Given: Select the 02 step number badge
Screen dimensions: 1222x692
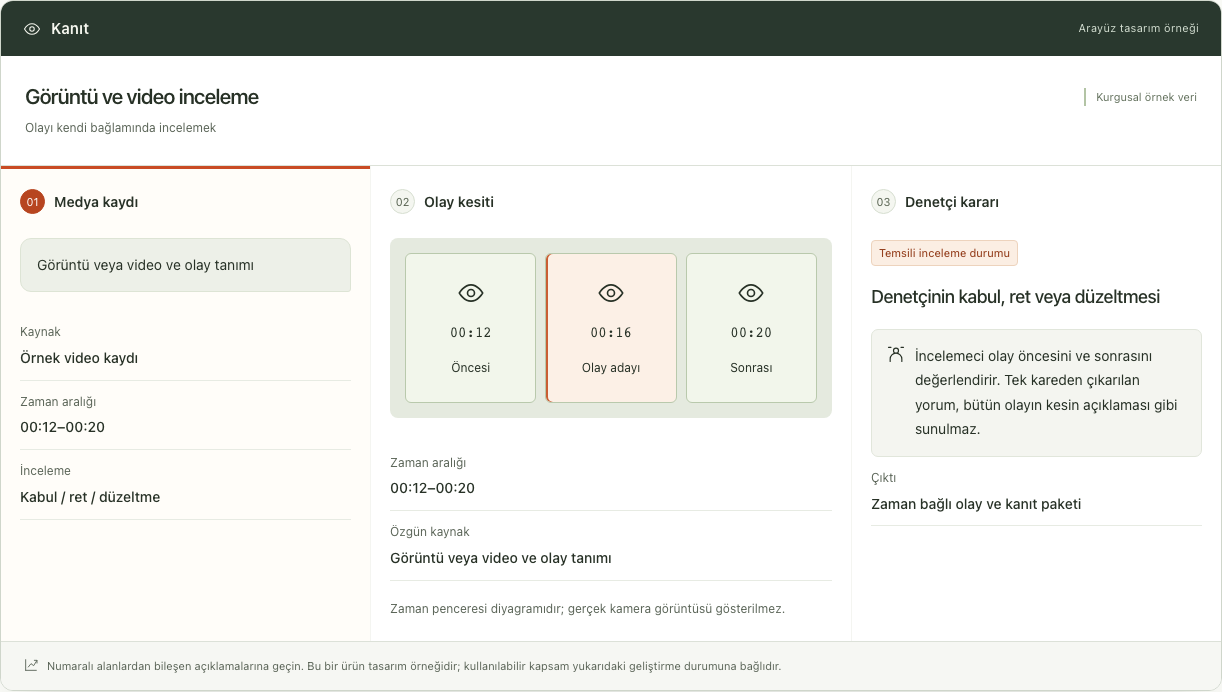Looking at the screenshot, I should 402,202.
